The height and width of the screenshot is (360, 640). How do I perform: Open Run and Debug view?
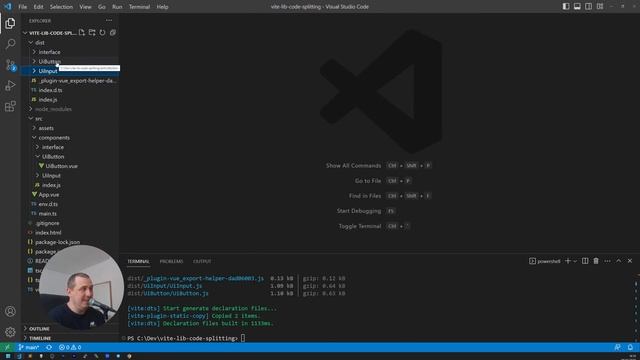(10, 85)
